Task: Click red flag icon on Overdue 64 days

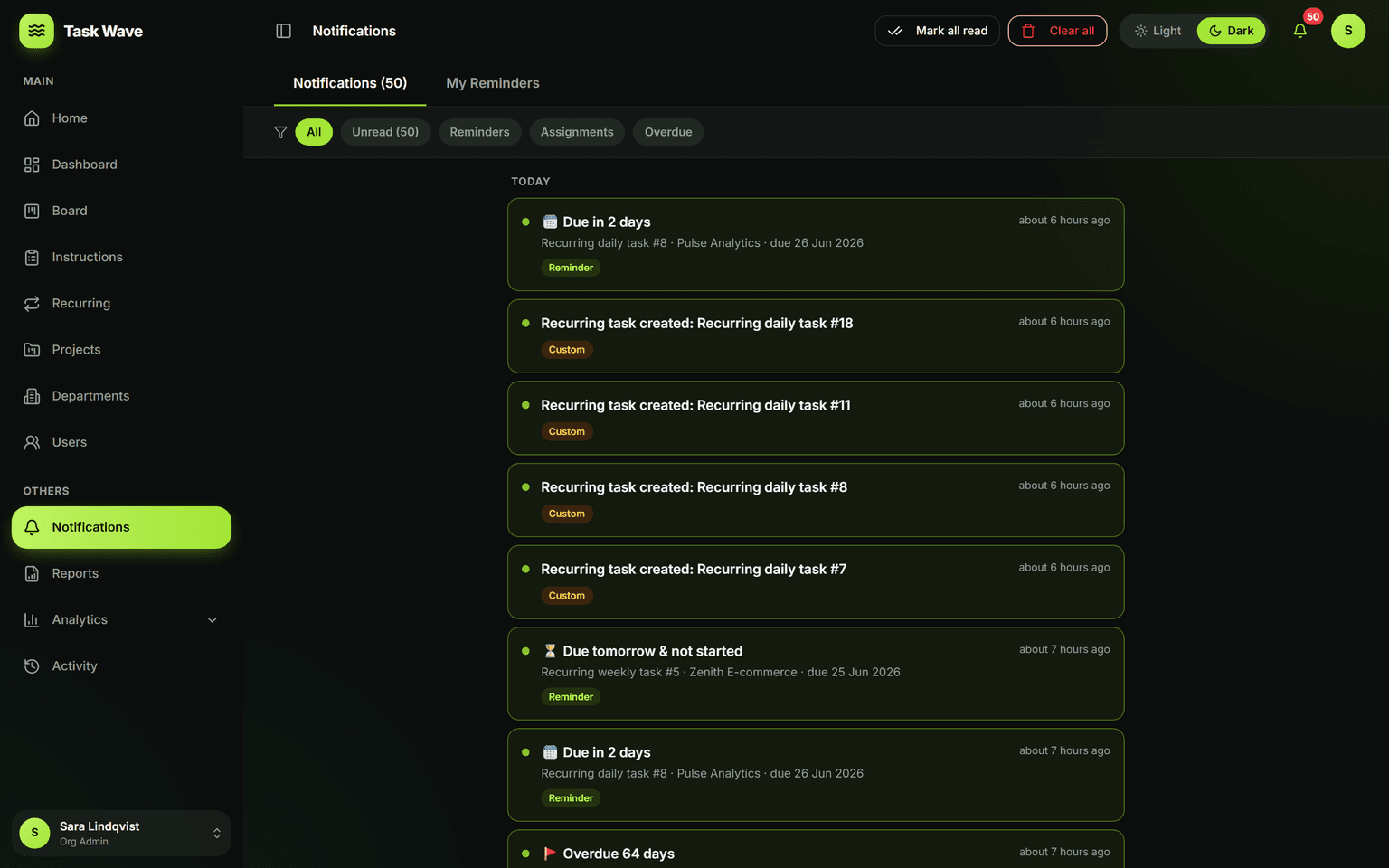Action: coord(550,854)
